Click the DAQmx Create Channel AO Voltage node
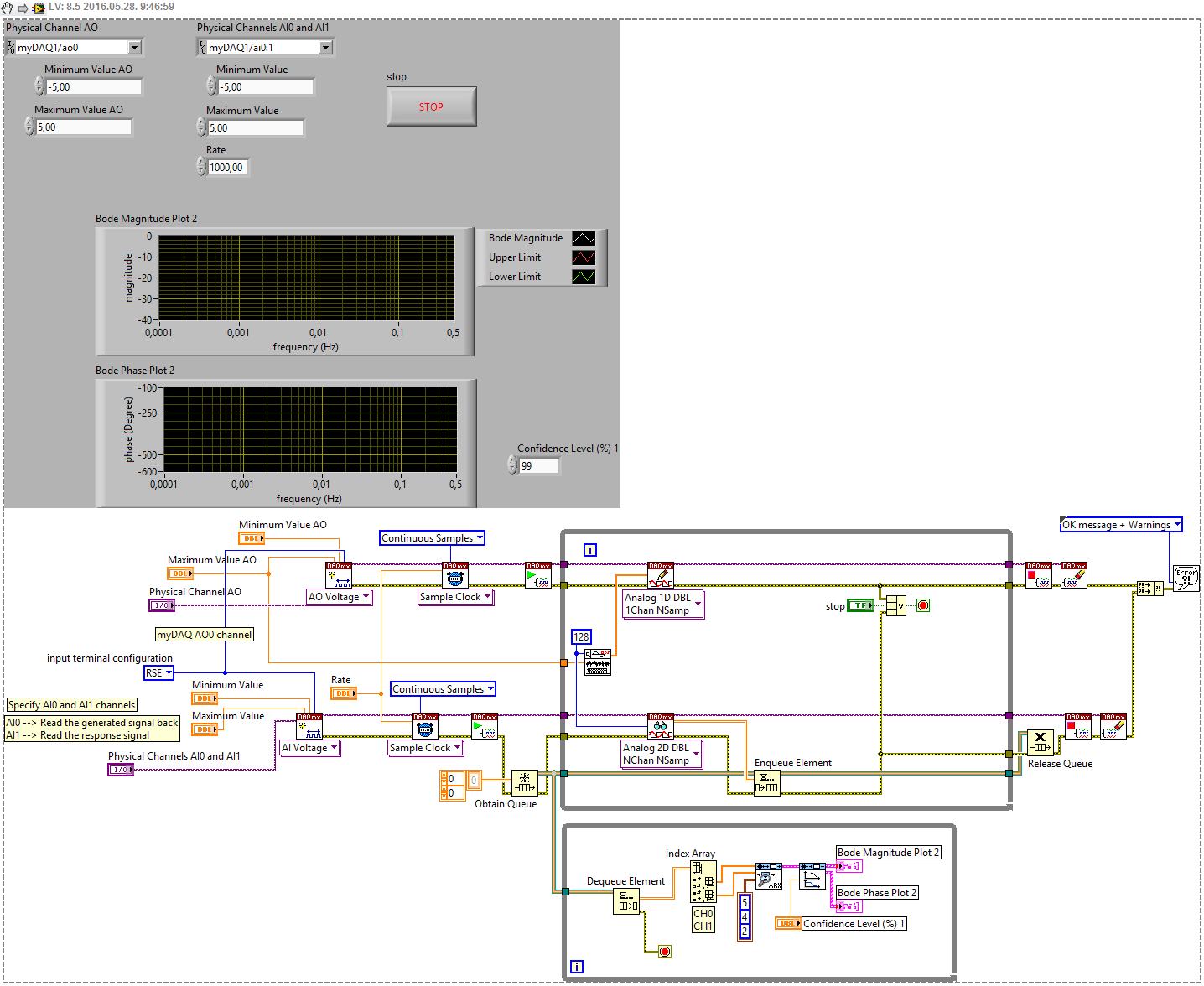This screenshot has width=1204, height=986. point(339,575)
